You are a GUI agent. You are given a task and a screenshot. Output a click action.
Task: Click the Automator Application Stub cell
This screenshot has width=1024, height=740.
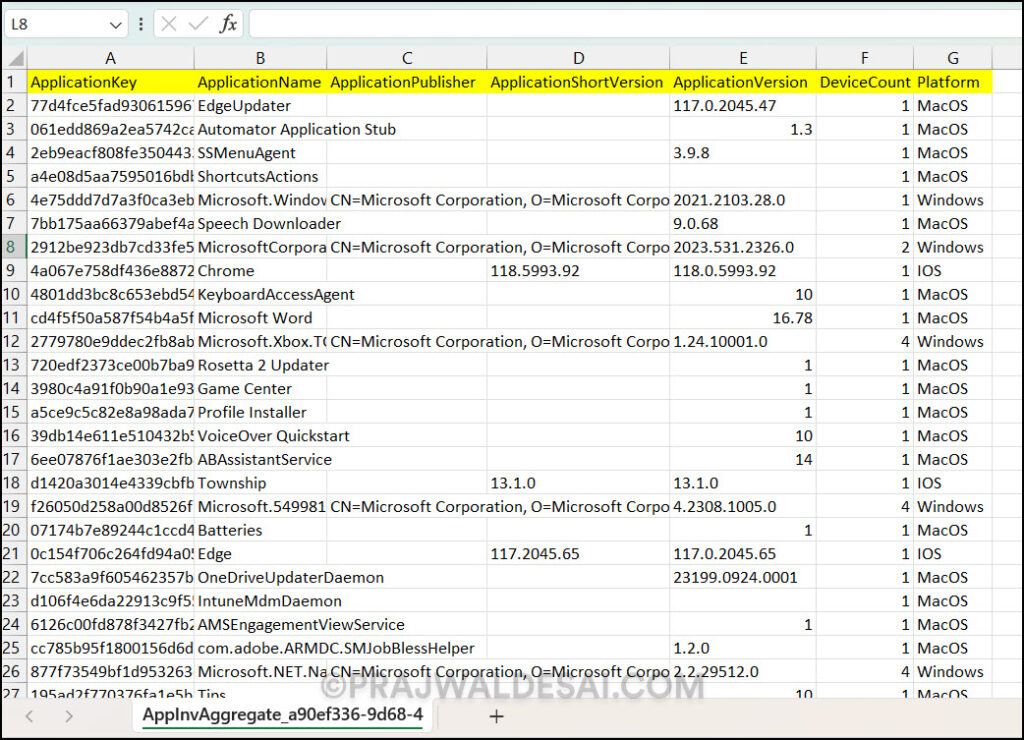click(260, 129)
